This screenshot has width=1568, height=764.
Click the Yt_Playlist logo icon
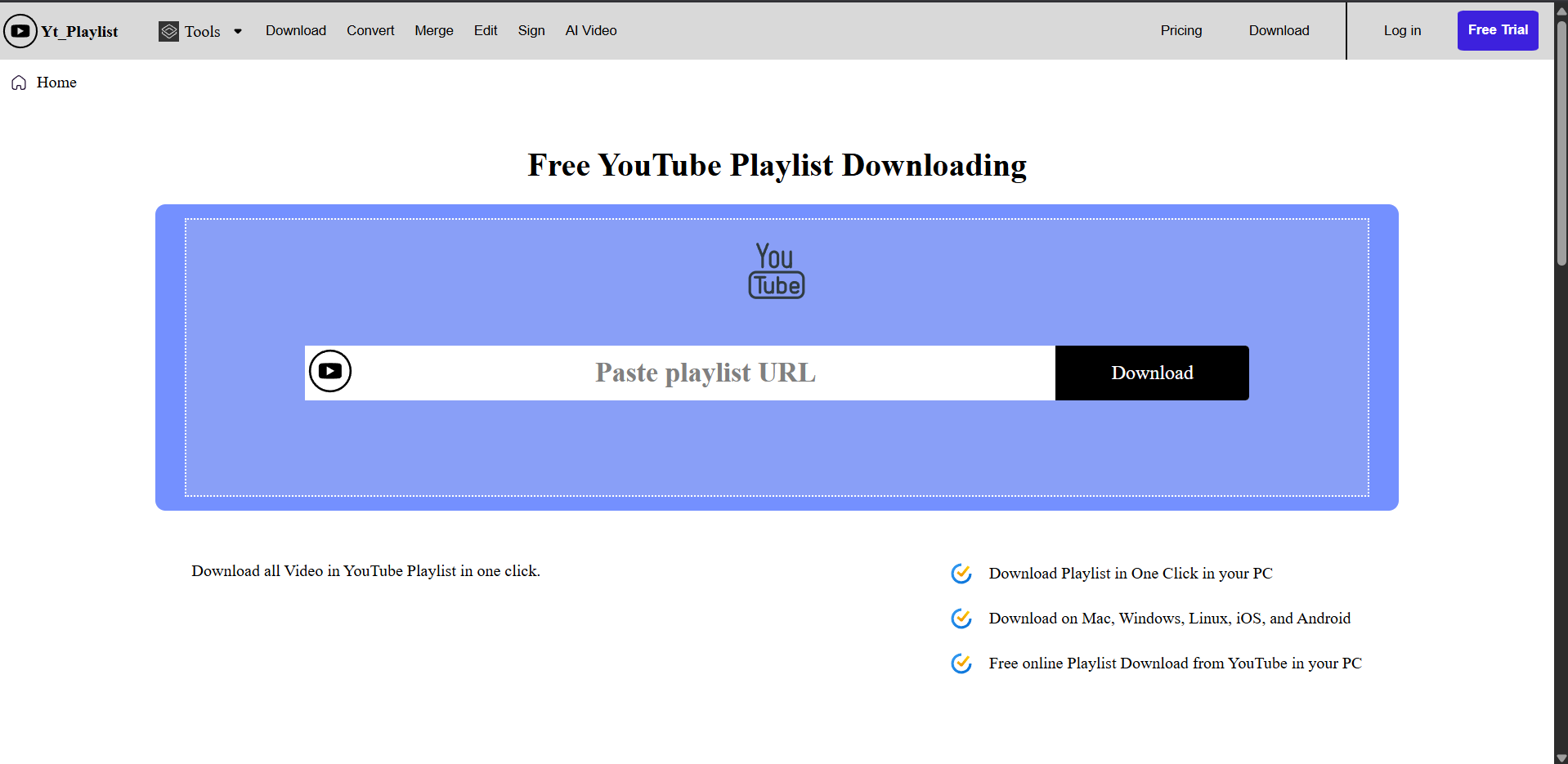tap(20, 31)
